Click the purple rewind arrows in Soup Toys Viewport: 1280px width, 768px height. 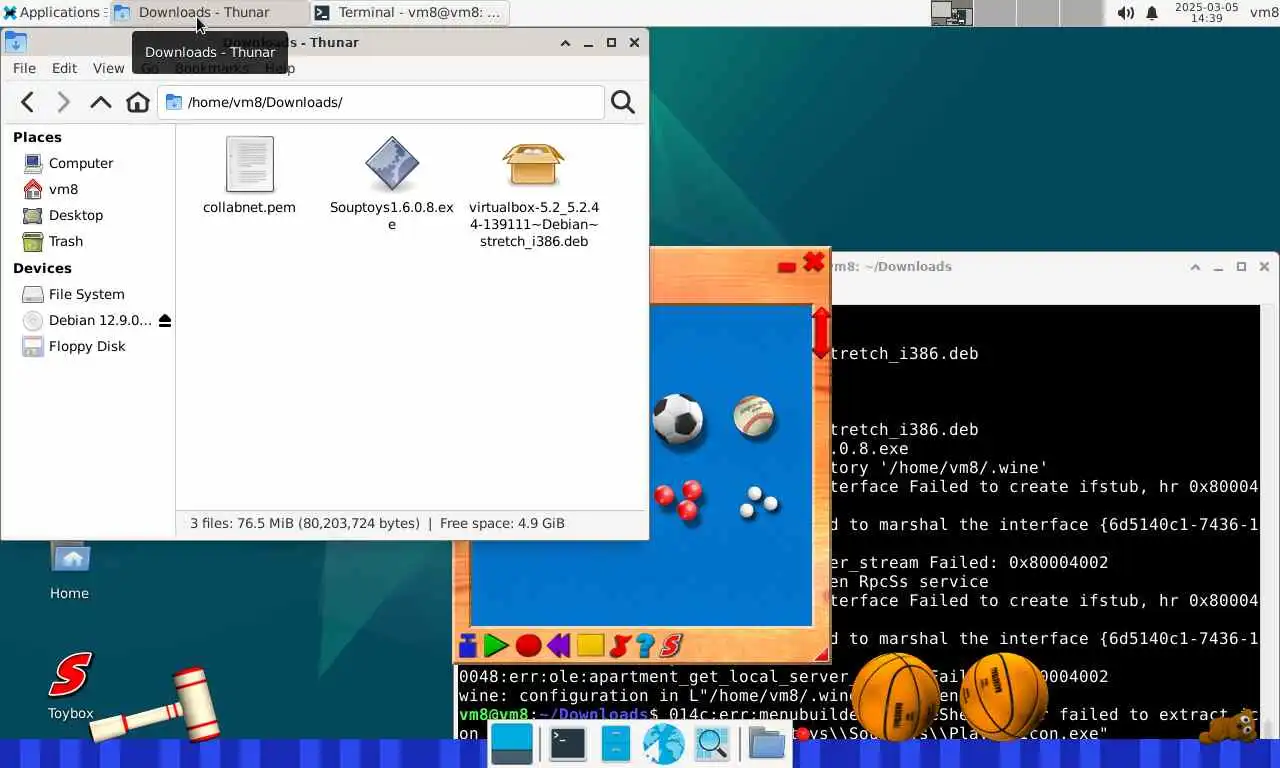[x=558, y=646]
